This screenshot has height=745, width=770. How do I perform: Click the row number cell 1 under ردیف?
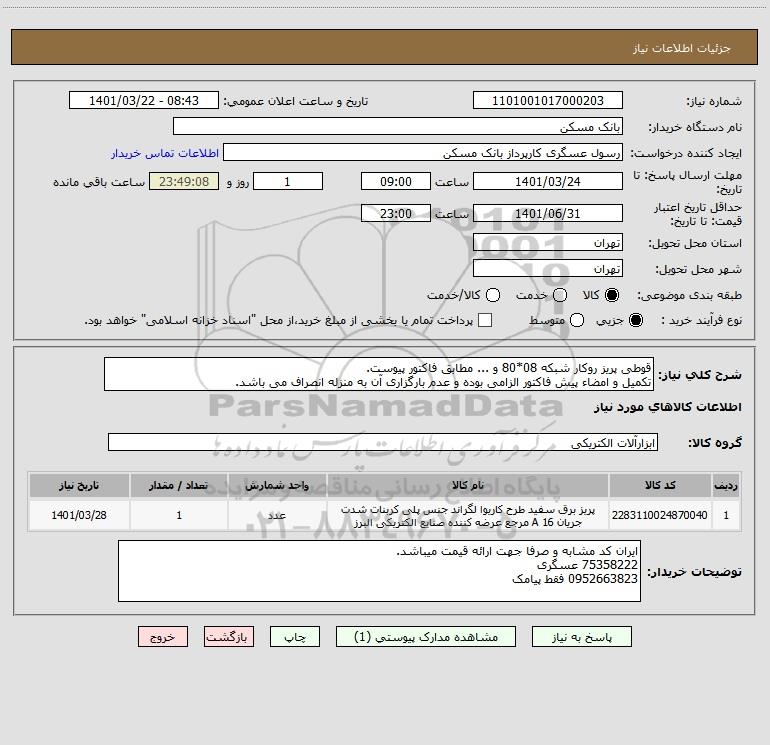[726, 515]
